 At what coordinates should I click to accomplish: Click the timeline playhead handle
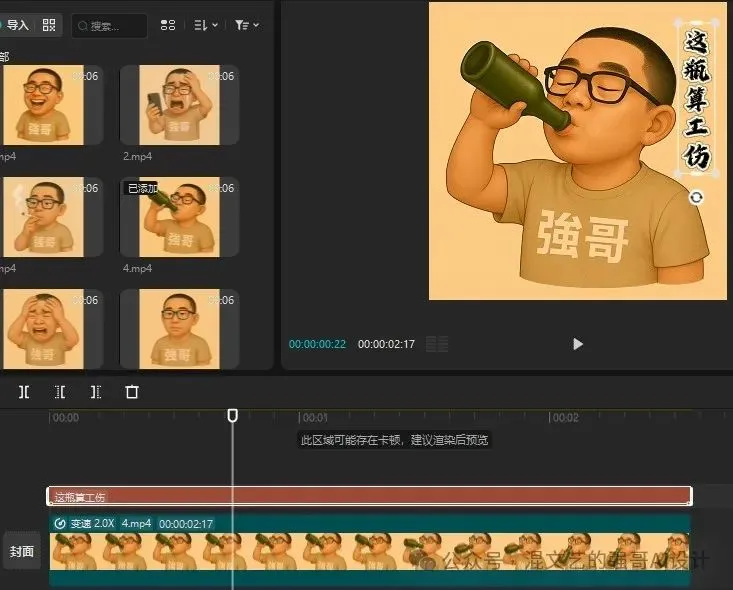point(232,415)
